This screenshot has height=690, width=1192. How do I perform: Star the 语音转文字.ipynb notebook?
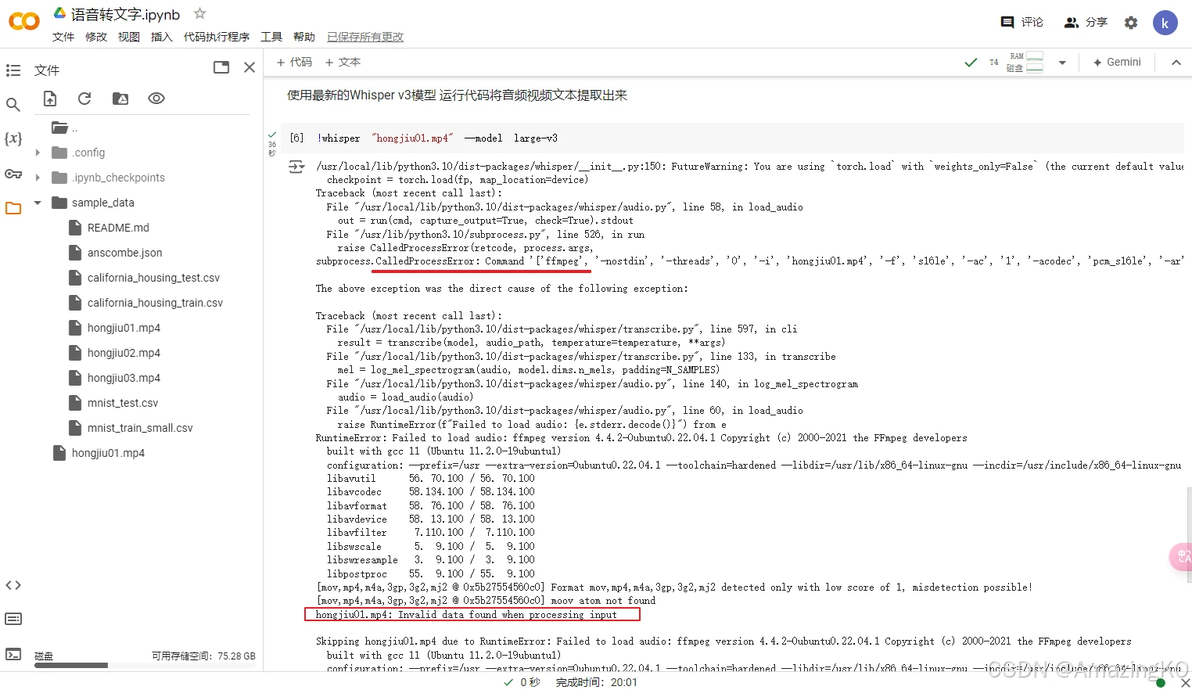pos(200,14)
